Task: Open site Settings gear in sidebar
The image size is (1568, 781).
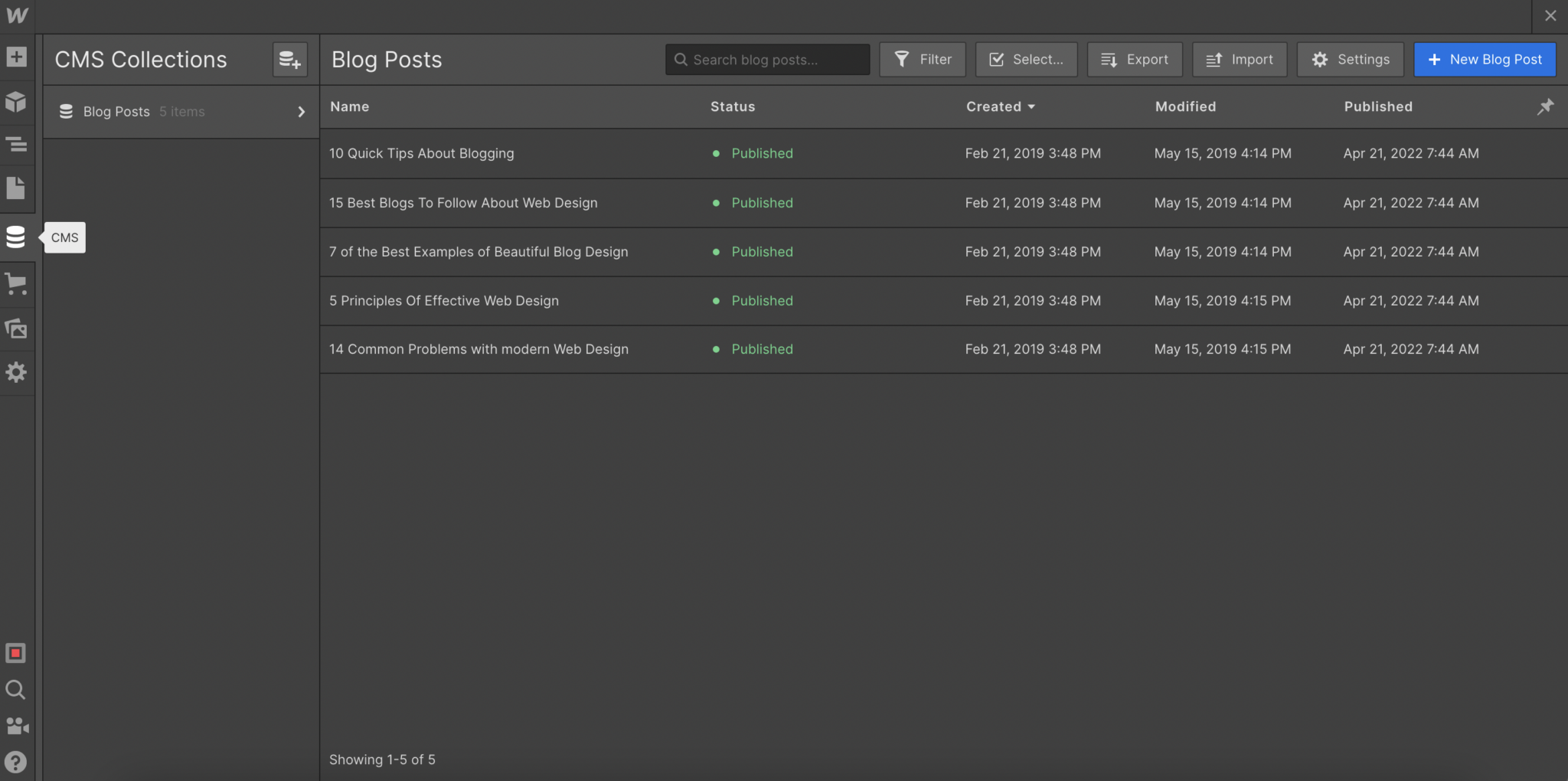Action: (16, 373)
